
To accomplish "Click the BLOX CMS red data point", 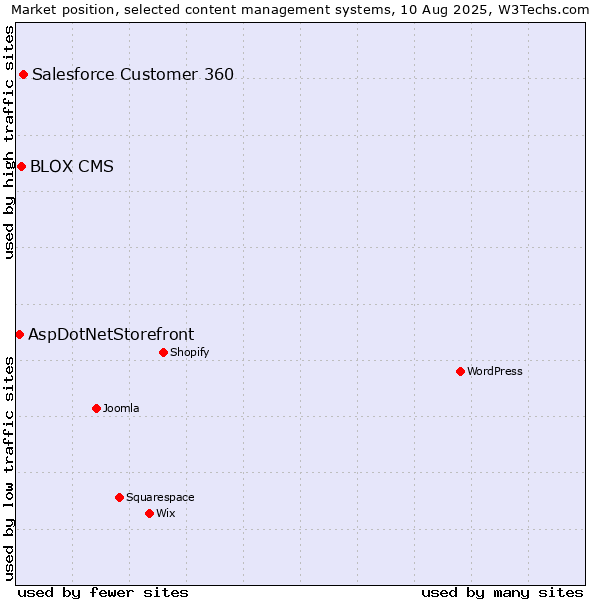I will pyautogui.click(x=21, y=166).
